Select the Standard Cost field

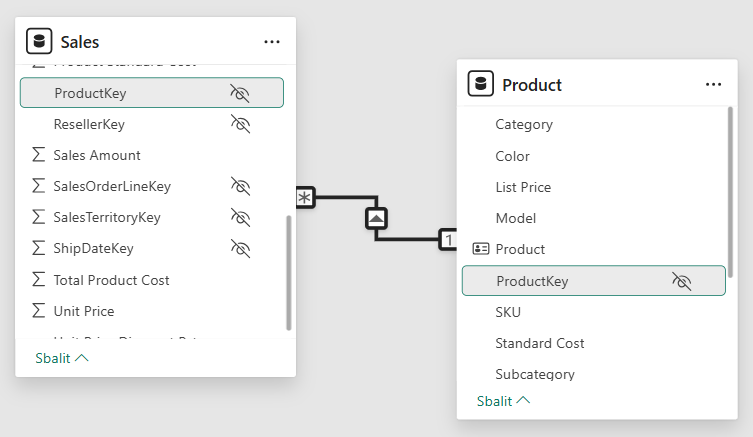click(x=540, y=343)
